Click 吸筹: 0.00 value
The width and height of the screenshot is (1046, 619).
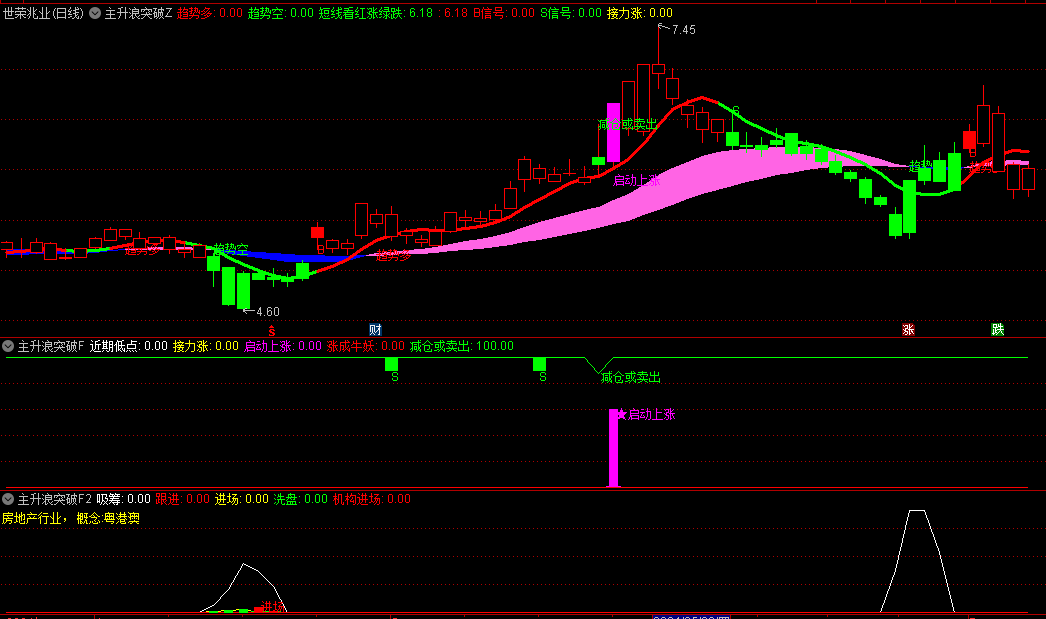123,498
